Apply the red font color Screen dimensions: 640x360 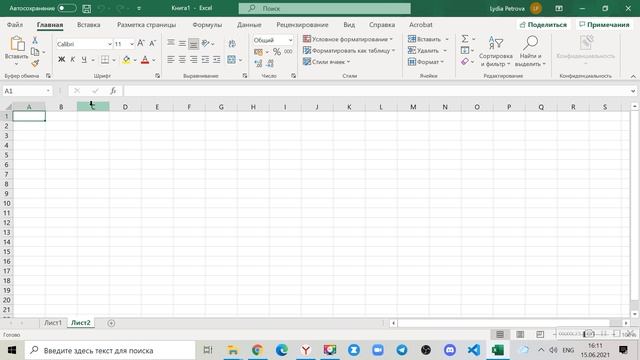click(x=145, y=60)
